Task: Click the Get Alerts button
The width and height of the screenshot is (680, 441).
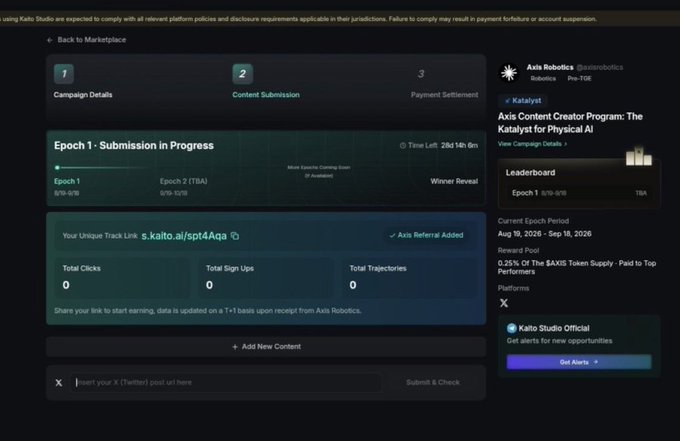Action: click(579, 362)
